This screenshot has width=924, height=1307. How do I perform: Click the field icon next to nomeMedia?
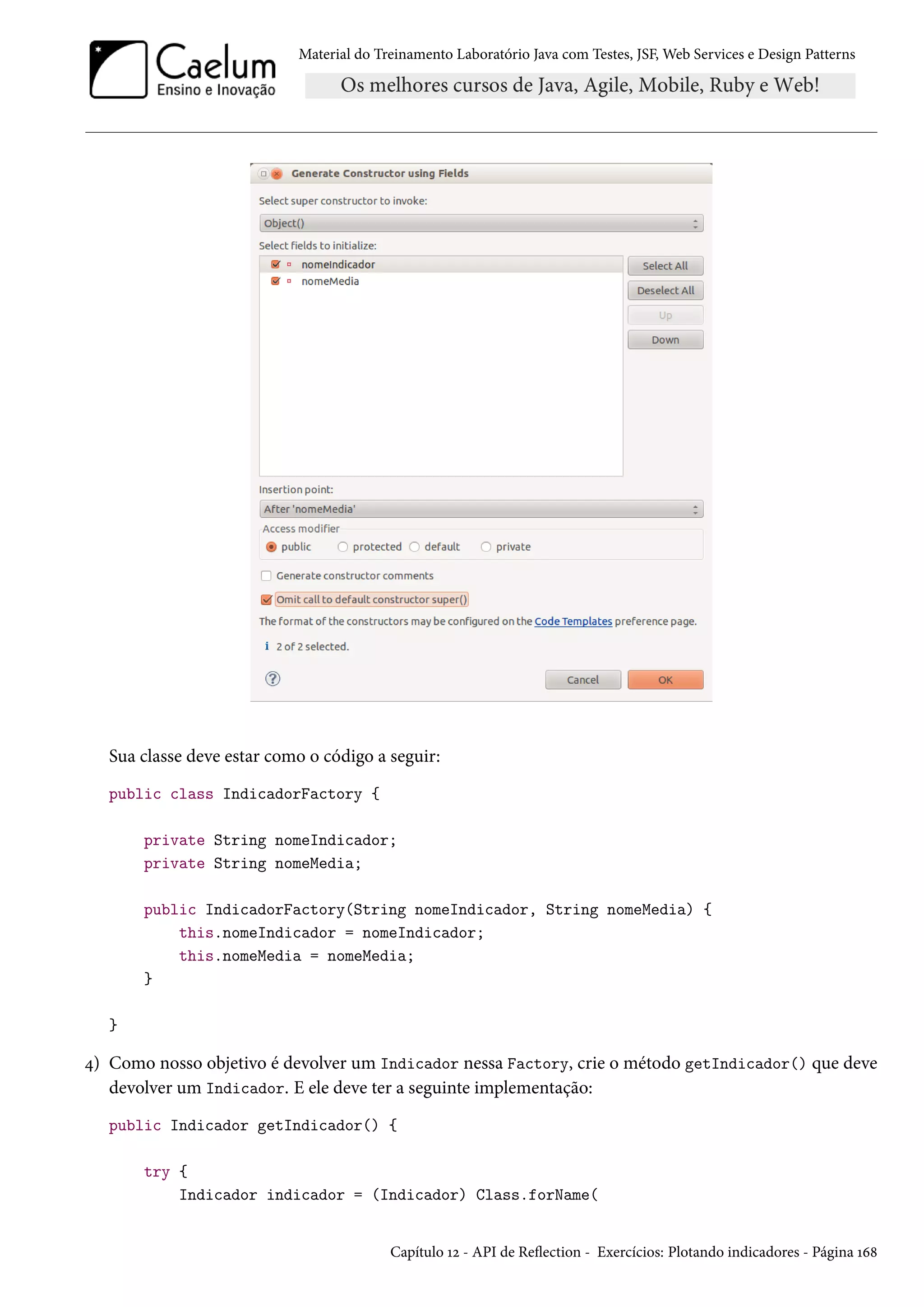point(289,281)
